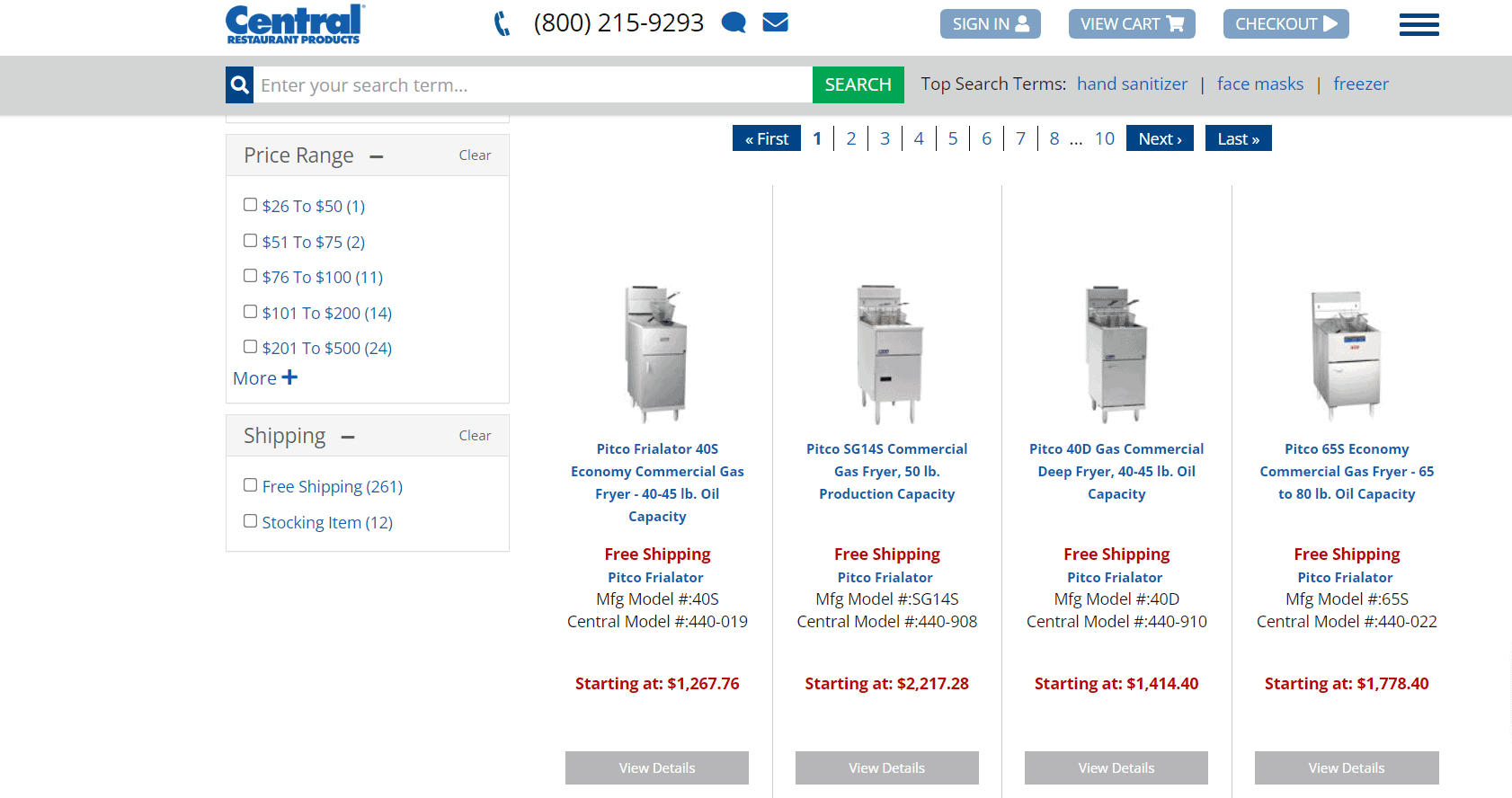Viewport: 1512px width, 798px height.
Task: Open Pitco 65S fryer product image
Action: coord(1347,354)
